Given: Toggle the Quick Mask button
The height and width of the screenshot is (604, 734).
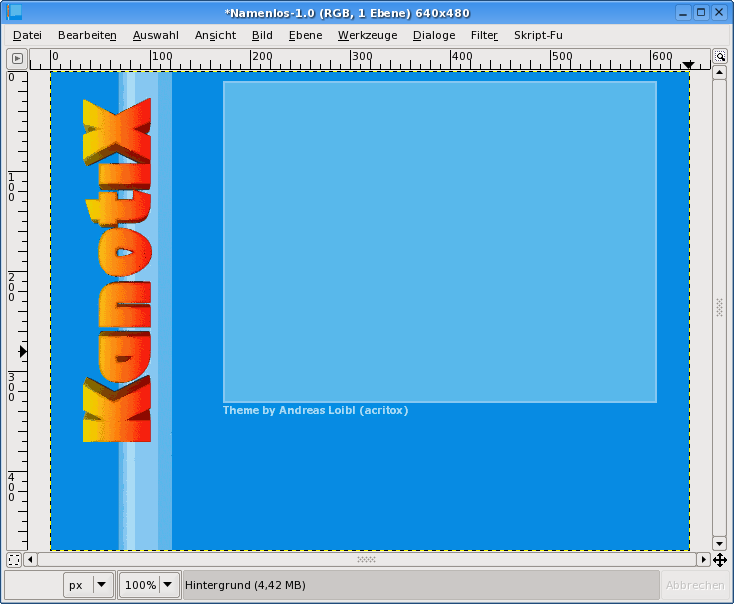Looking at the screenshot, I should coord(14,560).
